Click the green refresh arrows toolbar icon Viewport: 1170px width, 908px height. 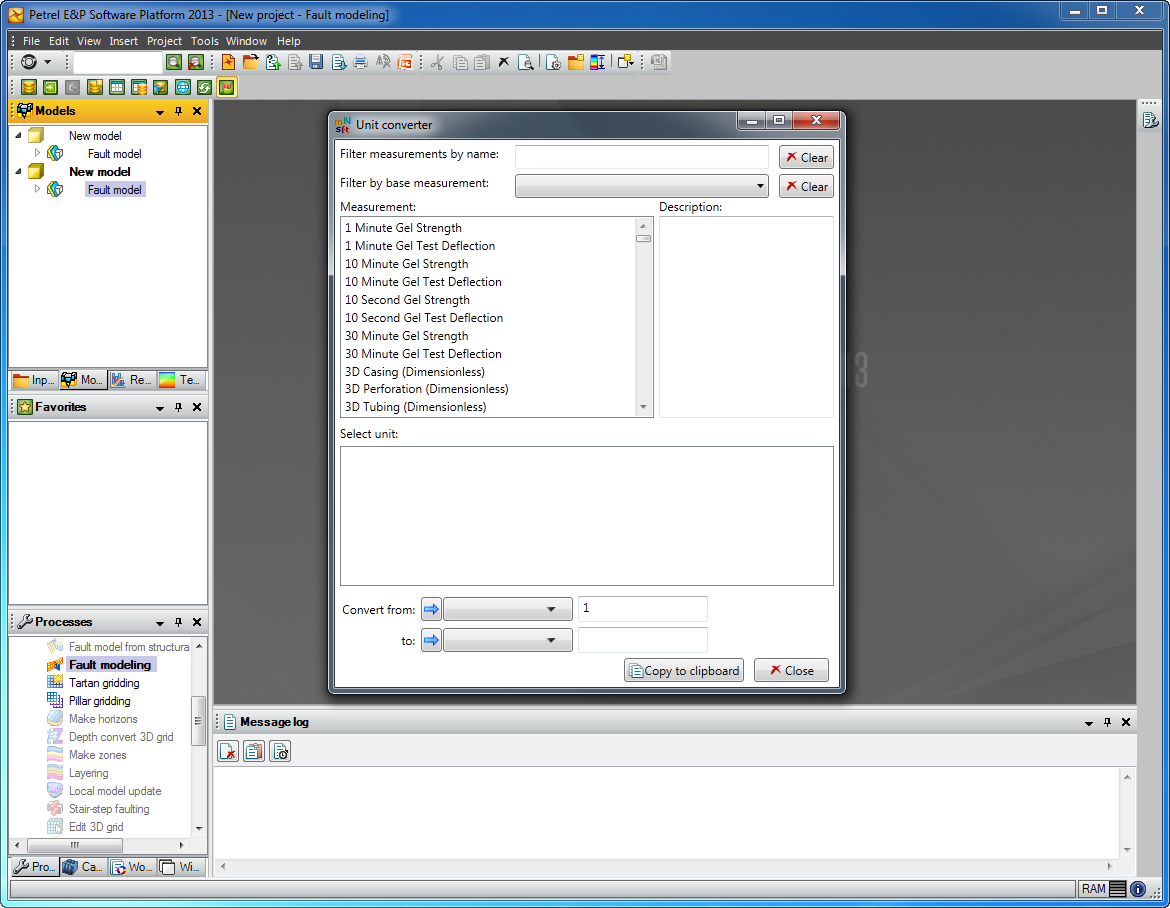(204, 88)
